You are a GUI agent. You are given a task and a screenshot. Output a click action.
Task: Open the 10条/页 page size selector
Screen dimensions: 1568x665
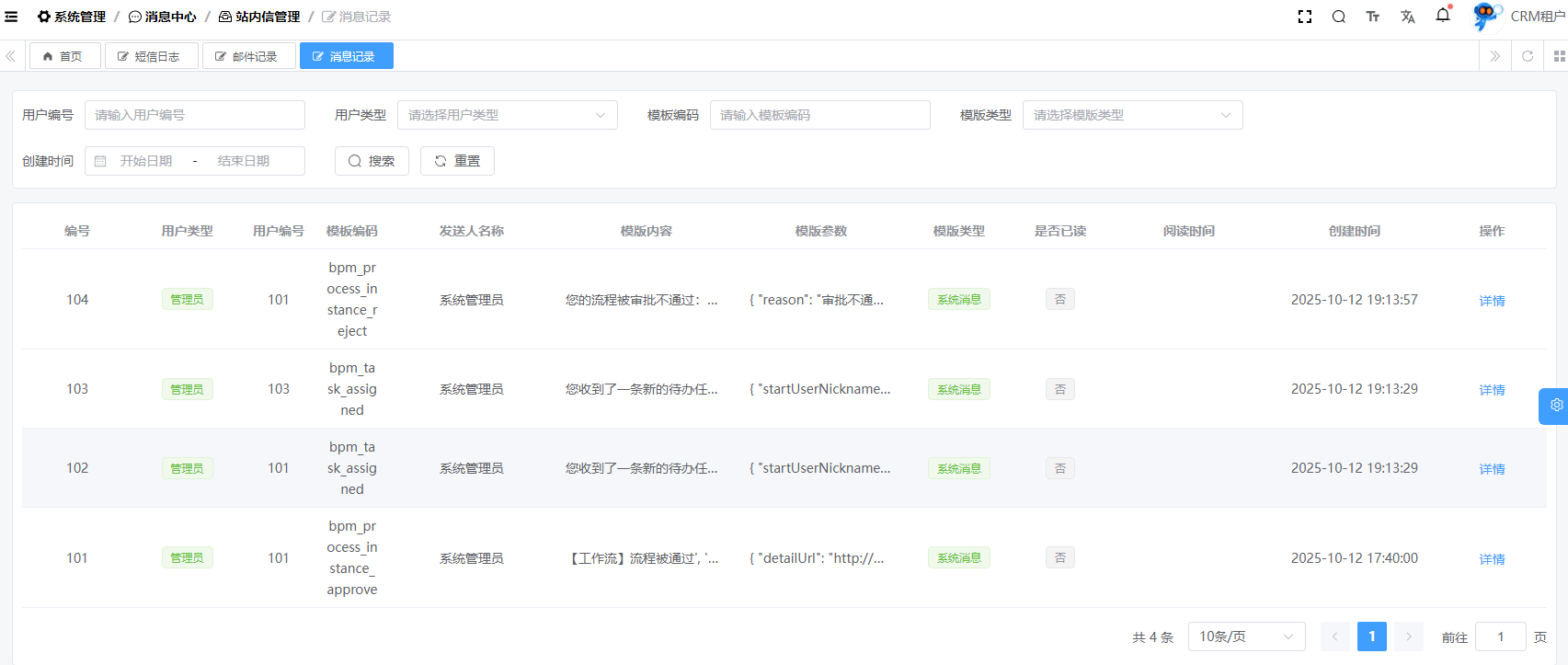(1246, 636)
